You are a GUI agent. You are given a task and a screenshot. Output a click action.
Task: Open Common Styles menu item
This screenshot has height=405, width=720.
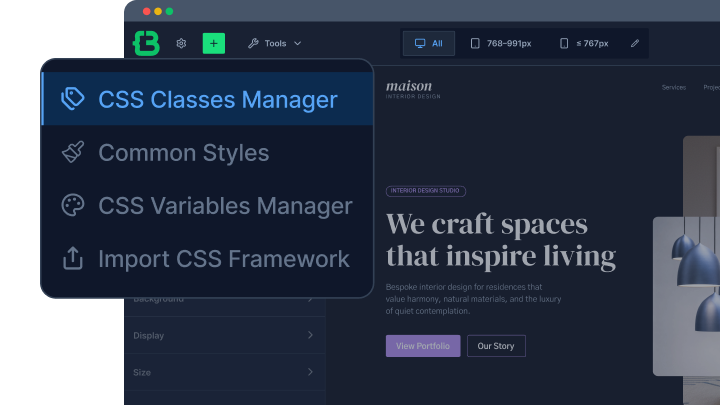[x=208, y=152]
